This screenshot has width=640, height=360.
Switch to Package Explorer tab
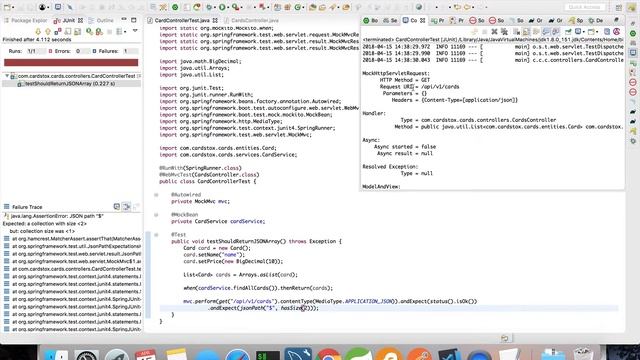click(x=26, y=20)
